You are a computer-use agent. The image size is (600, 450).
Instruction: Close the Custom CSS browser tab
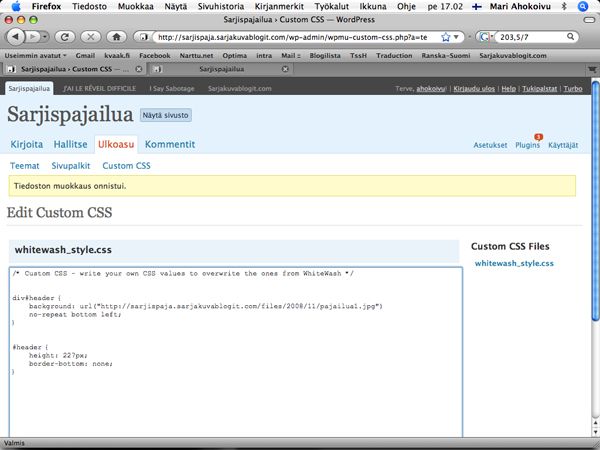(139, 69)
